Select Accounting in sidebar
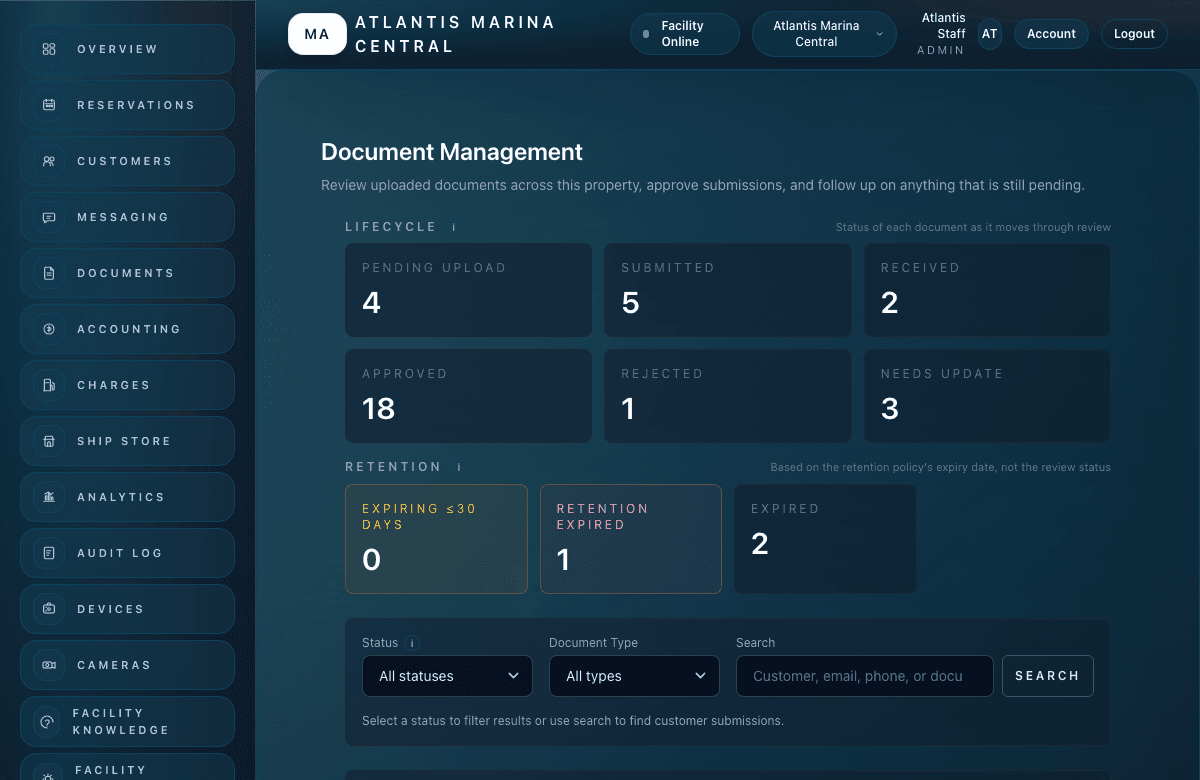This screenshot has height=780, width=1200. 128,329
